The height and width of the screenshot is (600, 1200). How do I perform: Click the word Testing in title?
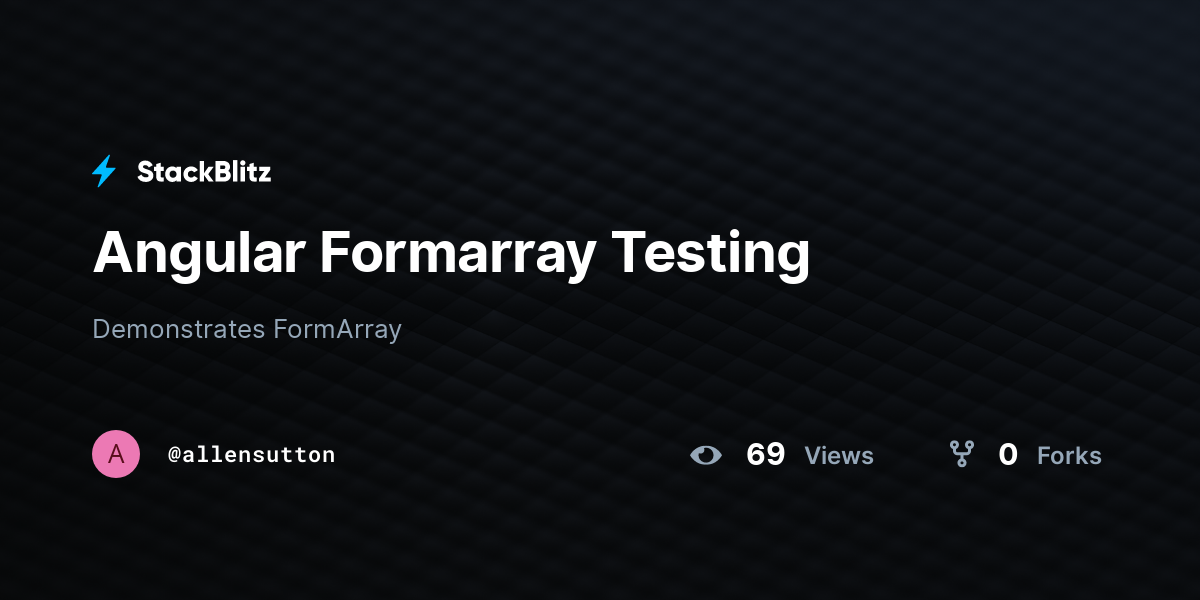[711, 254]
